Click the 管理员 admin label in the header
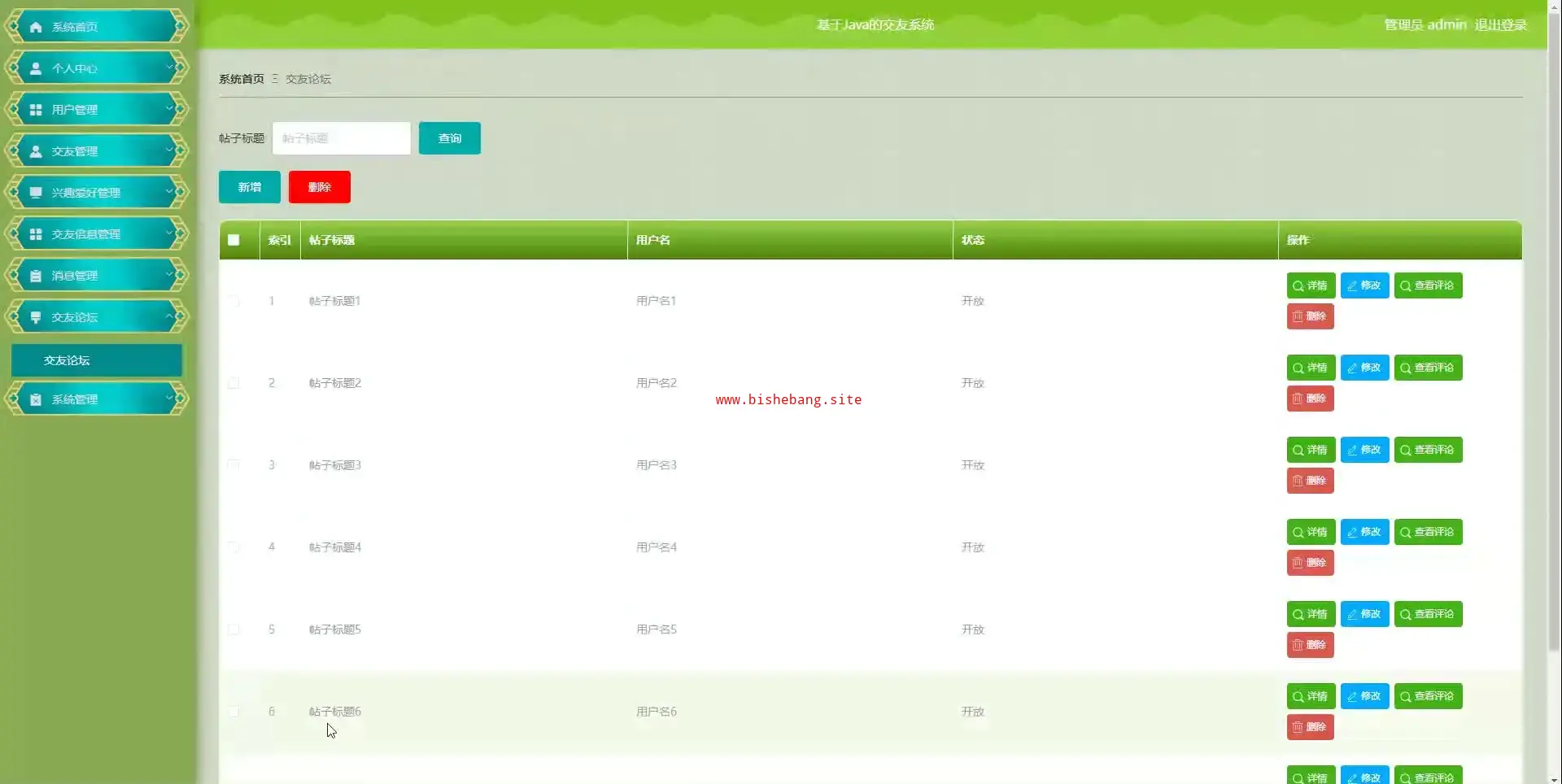The image size is (1562, 784). (x=1425, y=25)
